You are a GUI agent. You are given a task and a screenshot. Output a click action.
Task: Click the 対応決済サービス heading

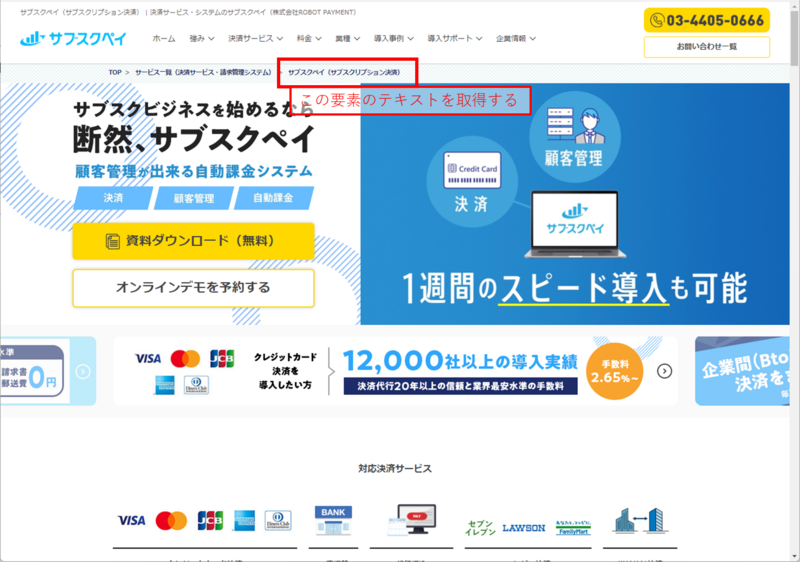(395, 468)
